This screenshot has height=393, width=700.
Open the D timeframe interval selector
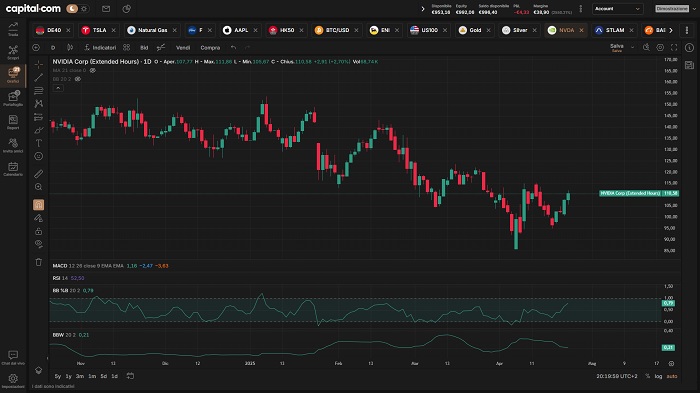pyautogui.click(x=53, y=47)
